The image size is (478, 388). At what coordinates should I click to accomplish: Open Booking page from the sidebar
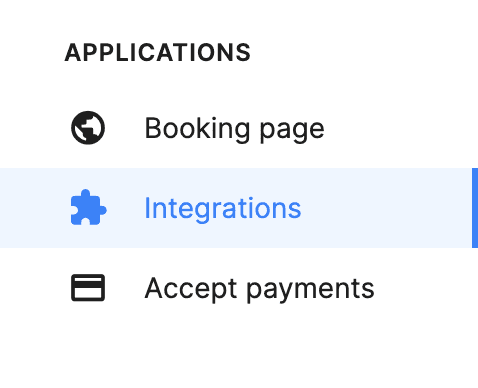(239, 128)
